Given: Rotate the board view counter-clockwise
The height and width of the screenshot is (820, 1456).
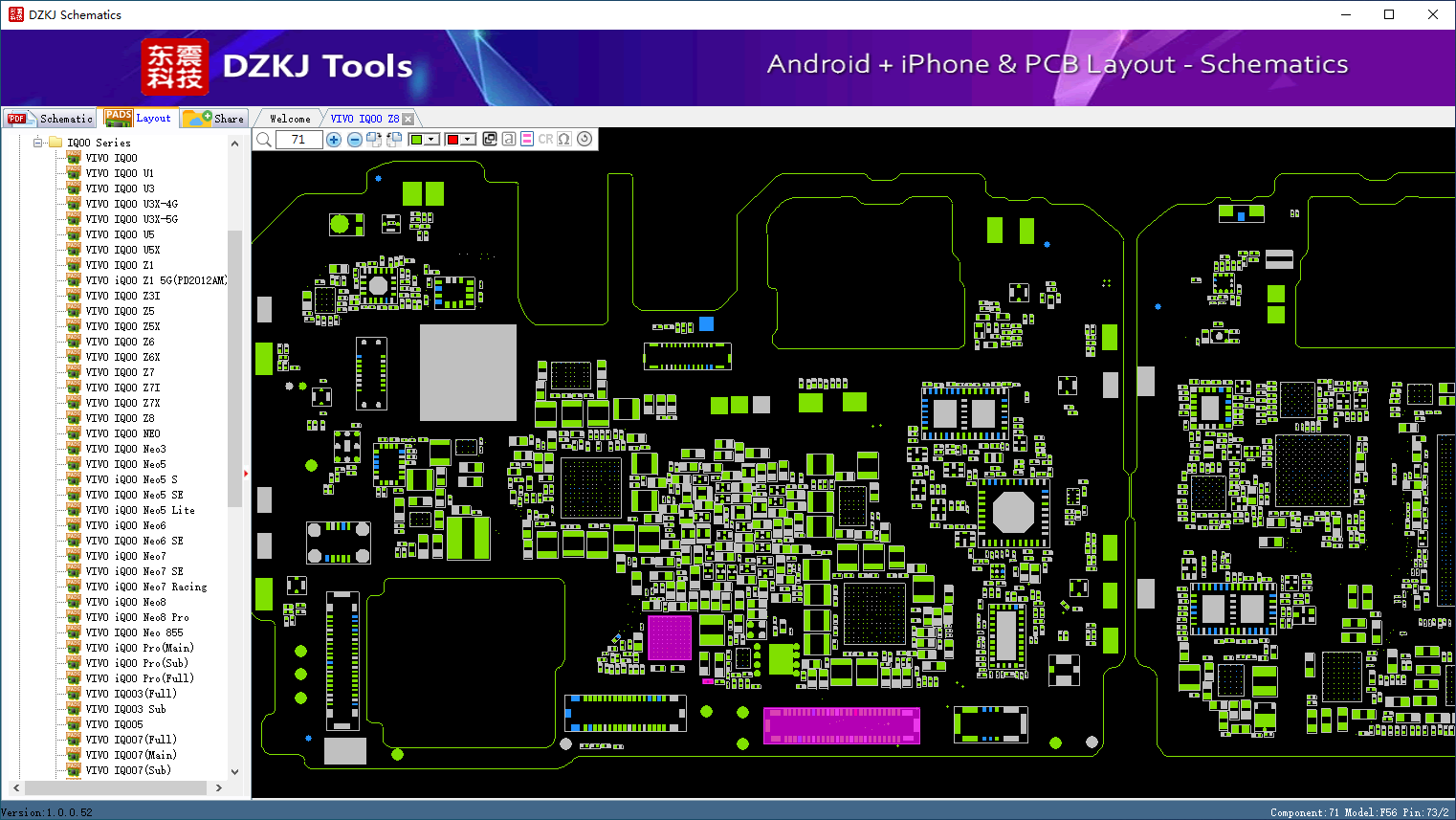Looking at the screenshot, I should (394, 140).
